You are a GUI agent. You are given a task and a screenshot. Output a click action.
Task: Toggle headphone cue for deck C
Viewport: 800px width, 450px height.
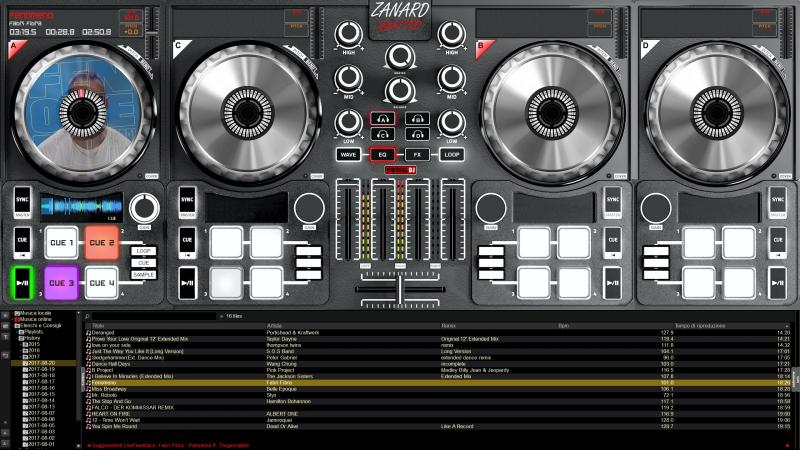click(383, 135)
